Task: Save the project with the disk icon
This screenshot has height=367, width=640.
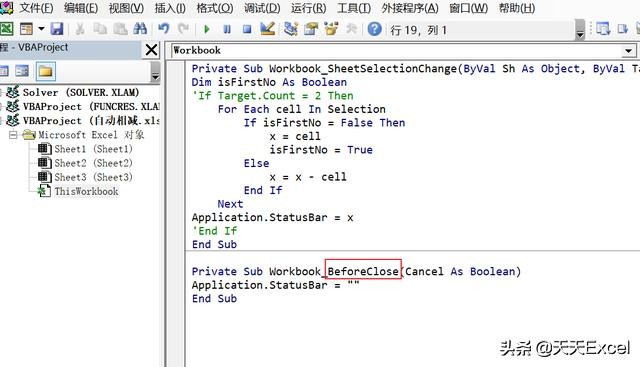Action: tap(57, 29)
